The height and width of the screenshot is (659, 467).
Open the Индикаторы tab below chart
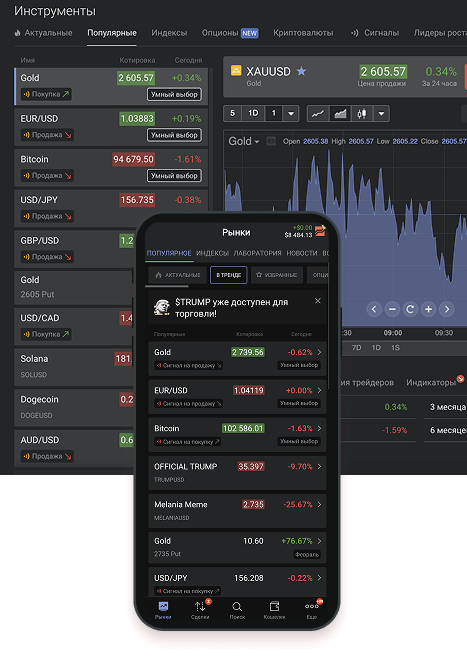tap(431, 382)
